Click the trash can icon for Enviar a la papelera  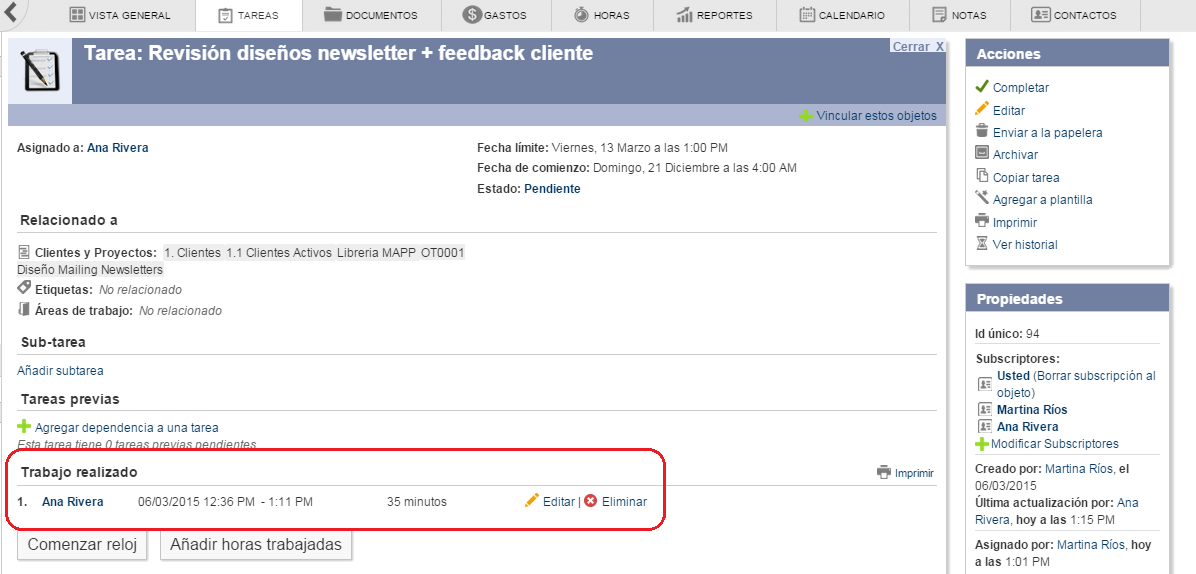tap(982, 131)
